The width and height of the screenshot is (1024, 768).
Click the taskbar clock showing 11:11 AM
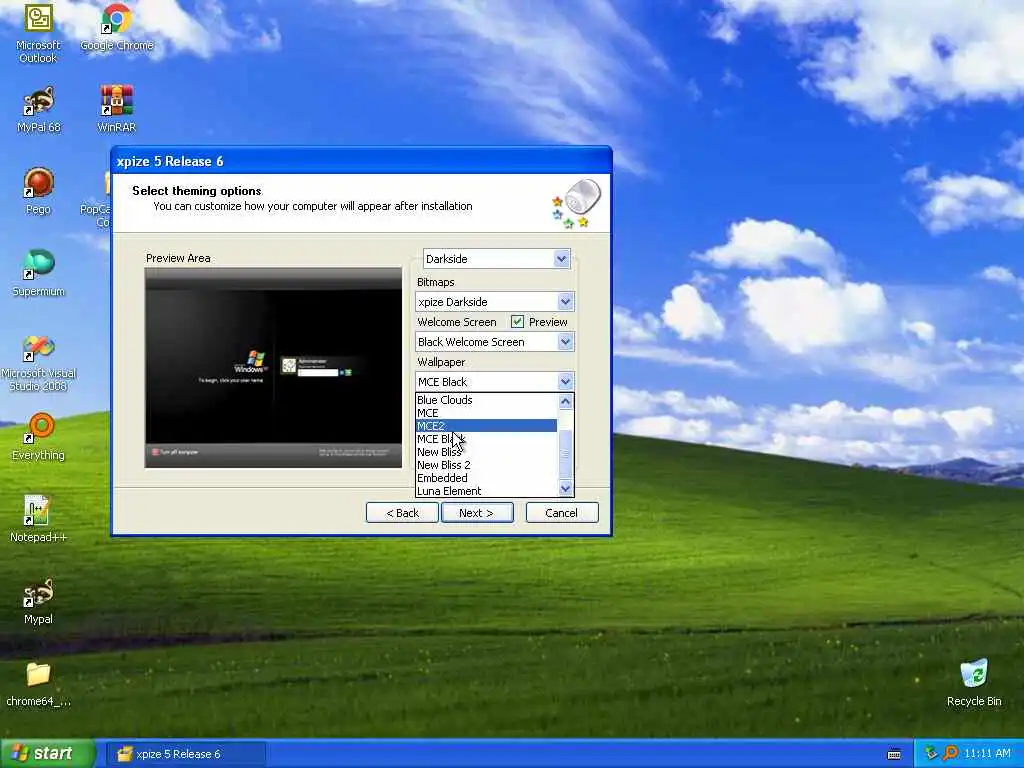tap(987, 753)
